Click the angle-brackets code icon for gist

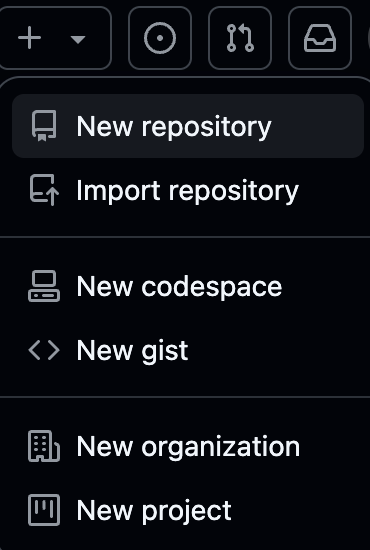coord(44,350)
